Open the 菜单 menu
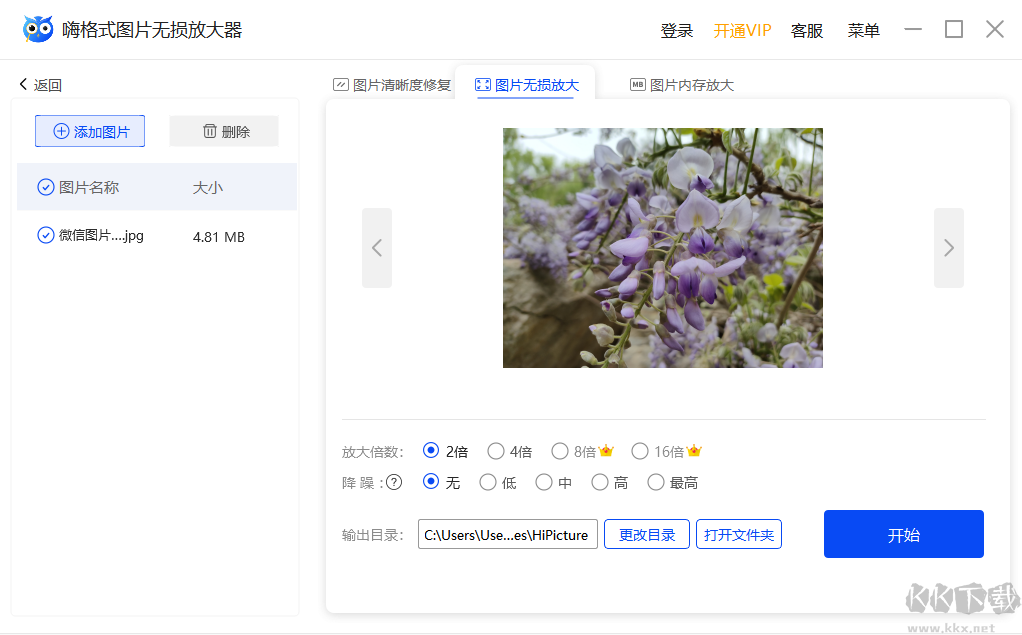This screenshot has height=635, width=1022. (862, 31)
